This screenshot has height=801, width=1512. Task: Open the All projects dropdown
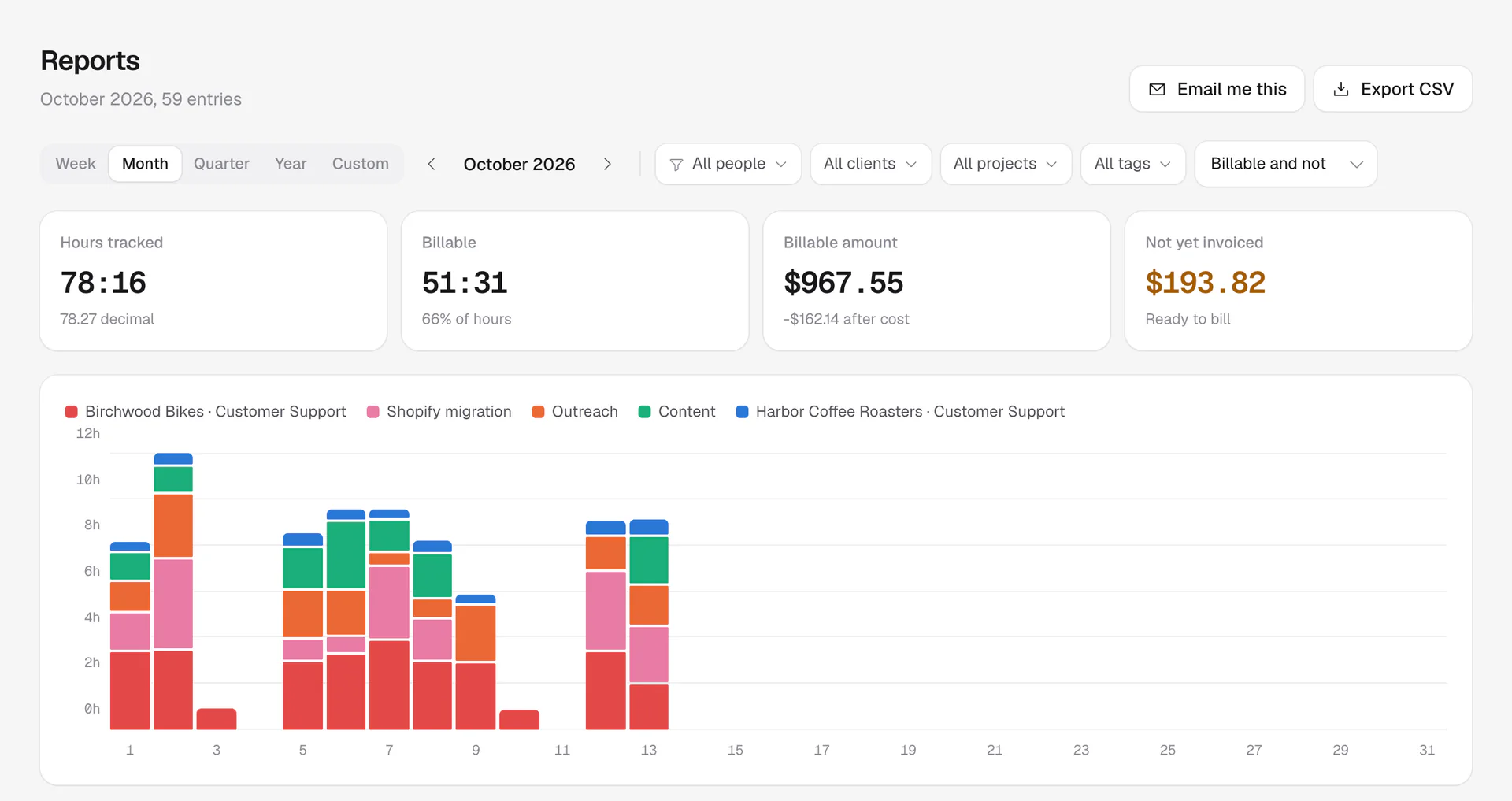1006,164
